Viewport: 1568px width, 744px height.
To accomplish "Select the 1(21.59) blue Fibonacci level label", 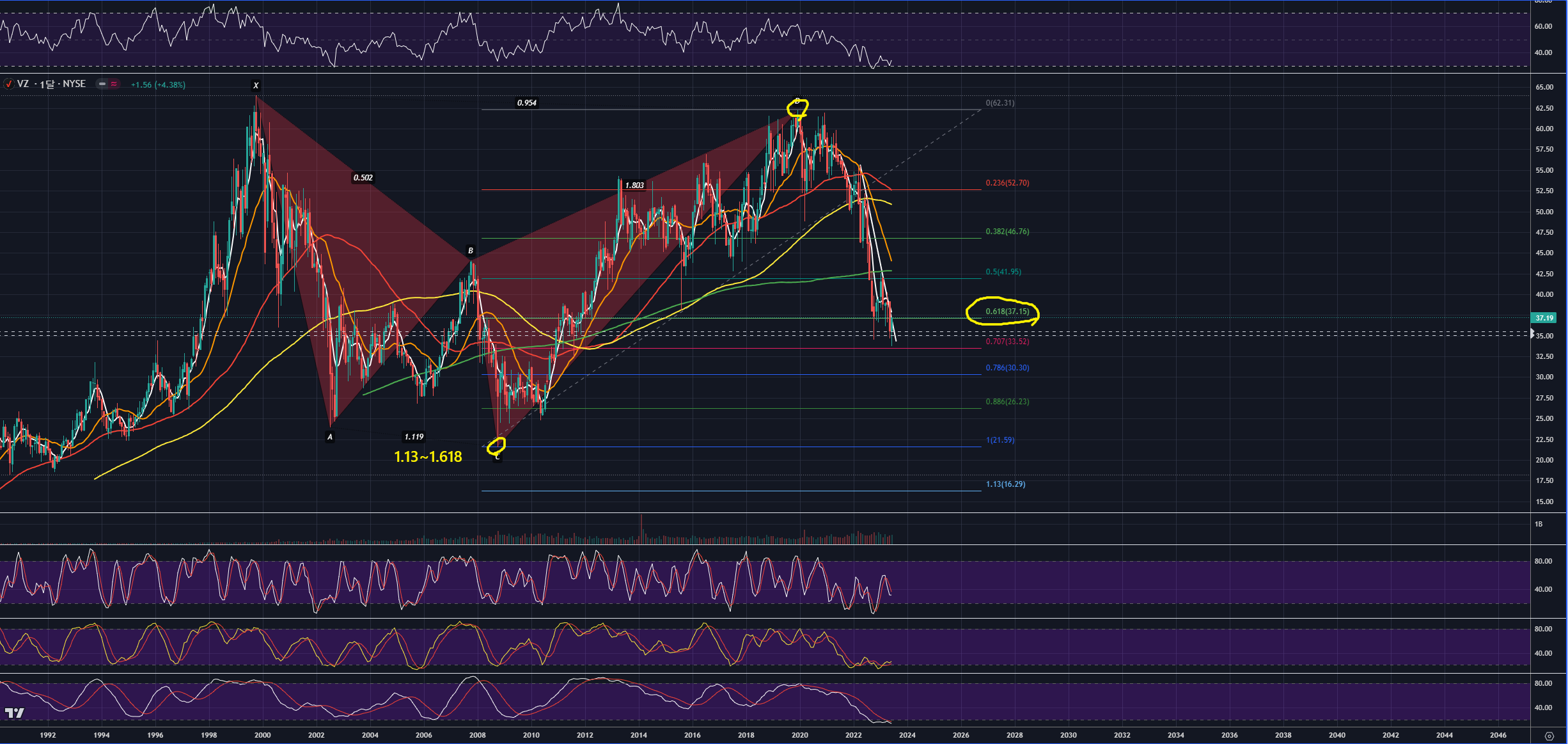I will click(1000, 440).
